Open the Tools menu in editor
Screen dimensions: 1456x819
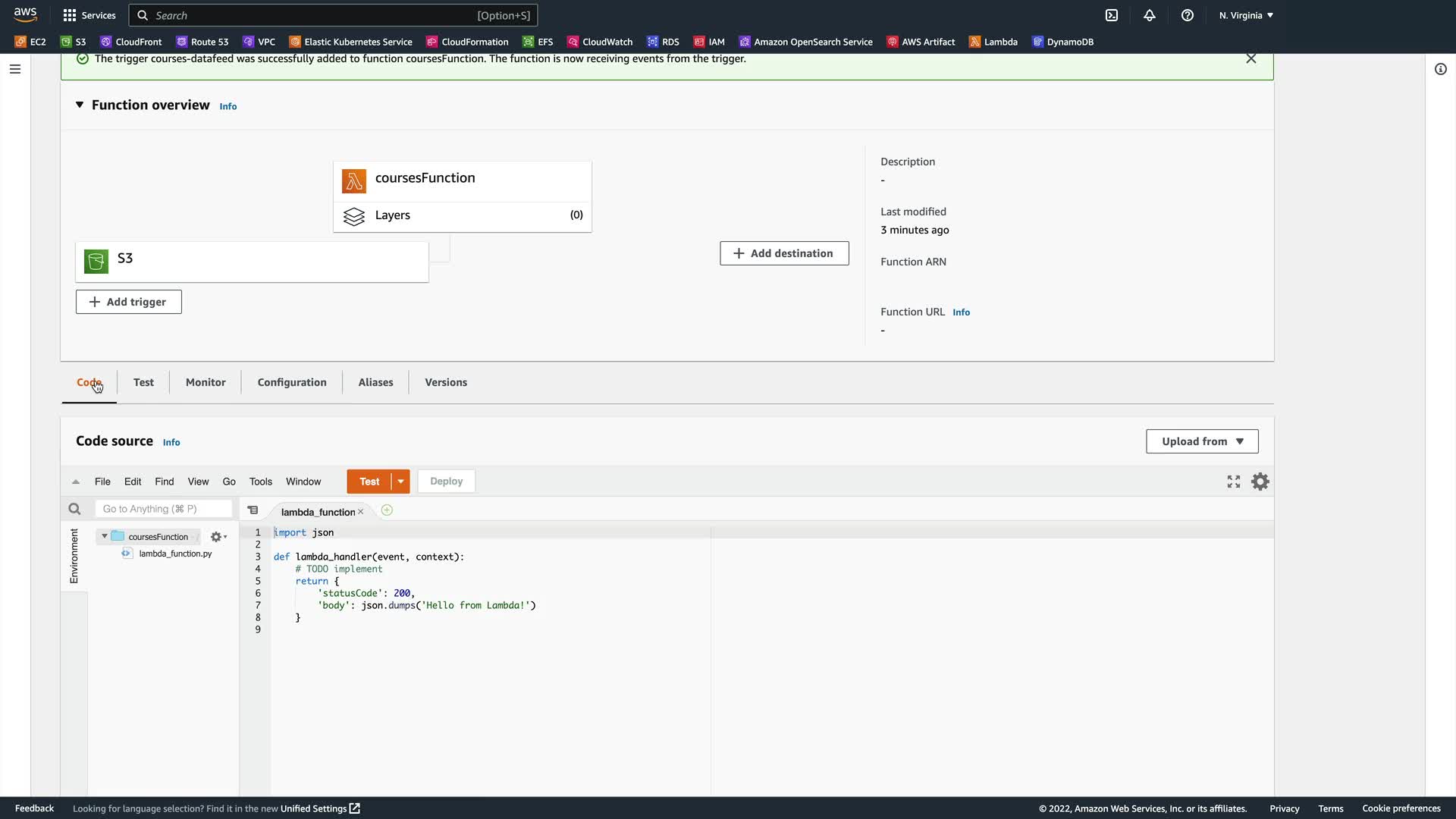pyautogui.click(x=260, y=482)
